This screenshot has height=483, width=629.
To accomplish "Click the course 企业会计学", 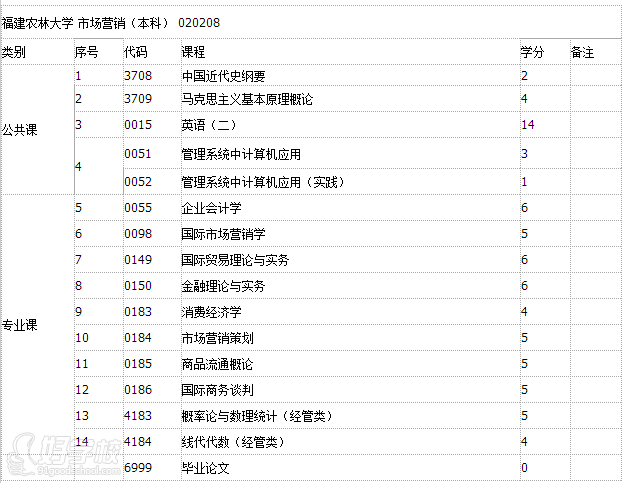I will 211,208.
